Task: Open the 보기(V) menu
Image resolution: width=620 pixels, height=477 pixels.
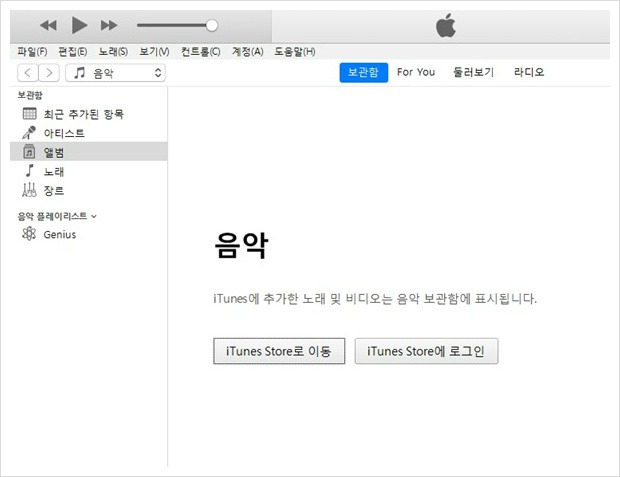Action: click(x=154, y=51)
